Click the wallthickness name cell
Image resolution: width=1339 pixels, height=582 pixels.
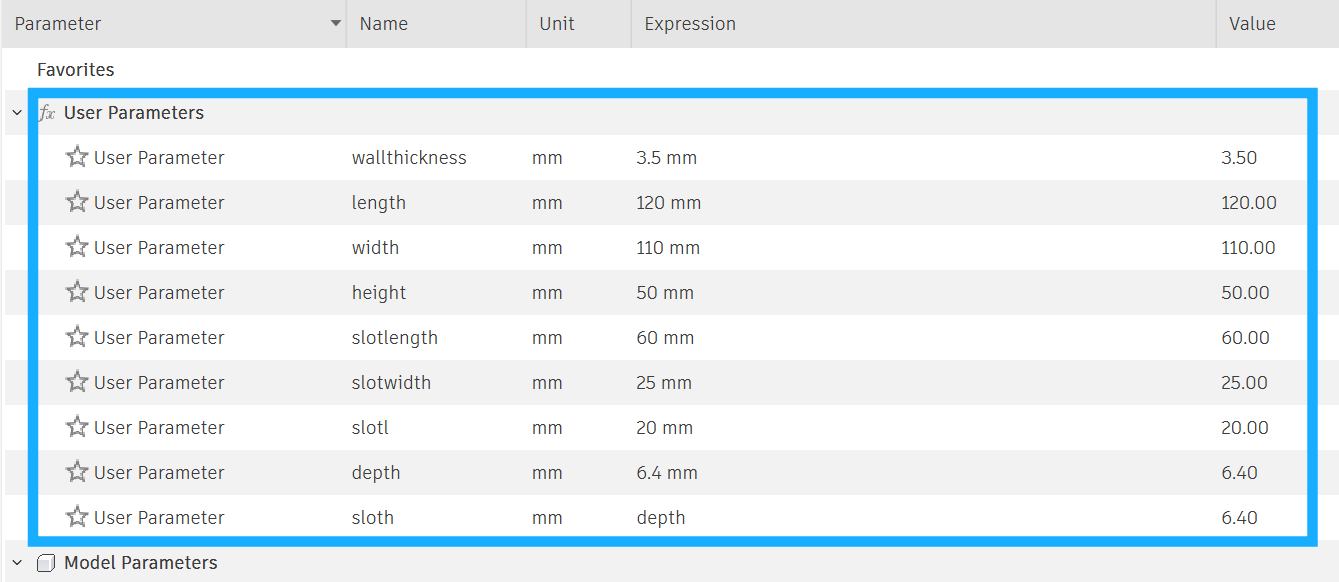[x=409, y=158]
